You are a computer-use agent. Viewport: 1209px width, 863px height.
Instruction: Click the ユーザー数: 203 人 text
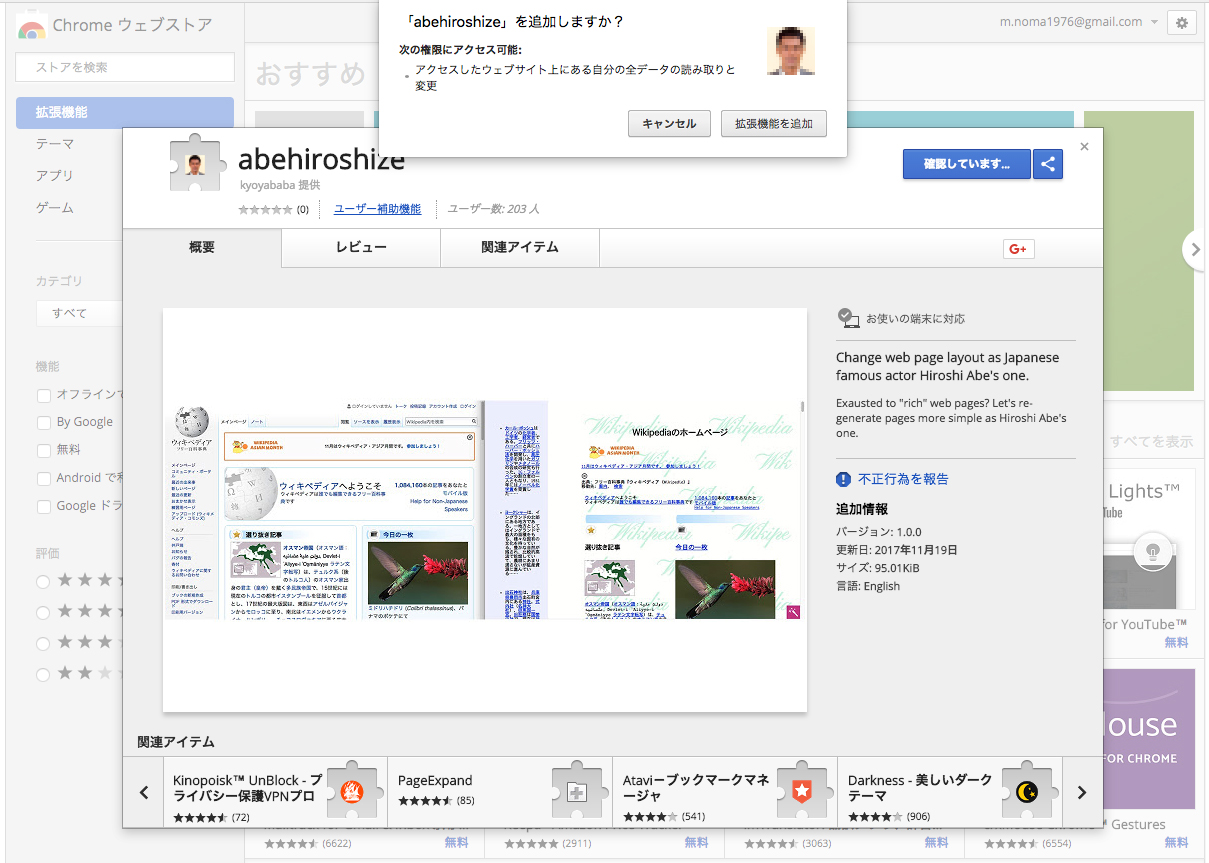tap(493, 209)
